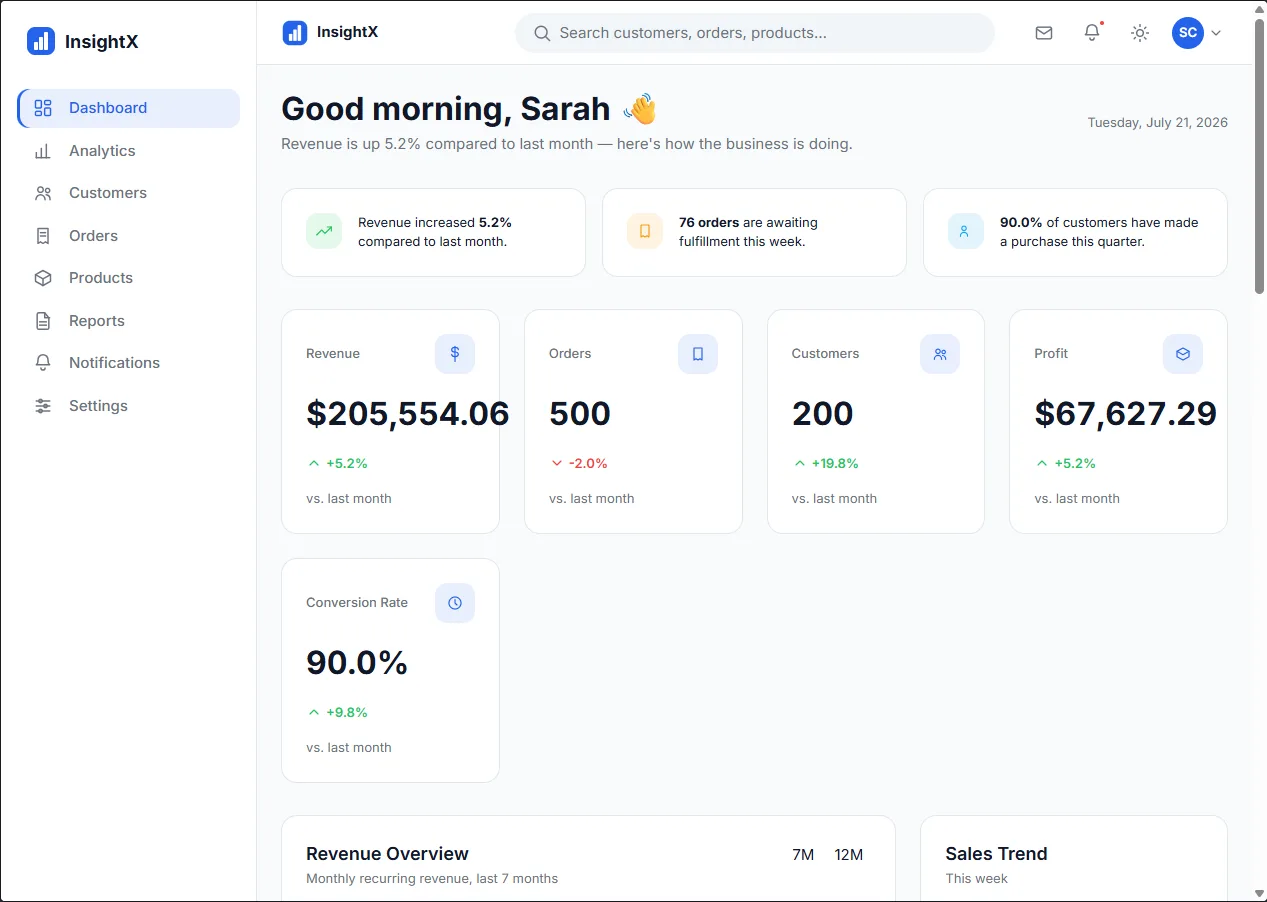
Task: Click the Orders receipt icon in sidebar
Action: click(x=43, y=236)
